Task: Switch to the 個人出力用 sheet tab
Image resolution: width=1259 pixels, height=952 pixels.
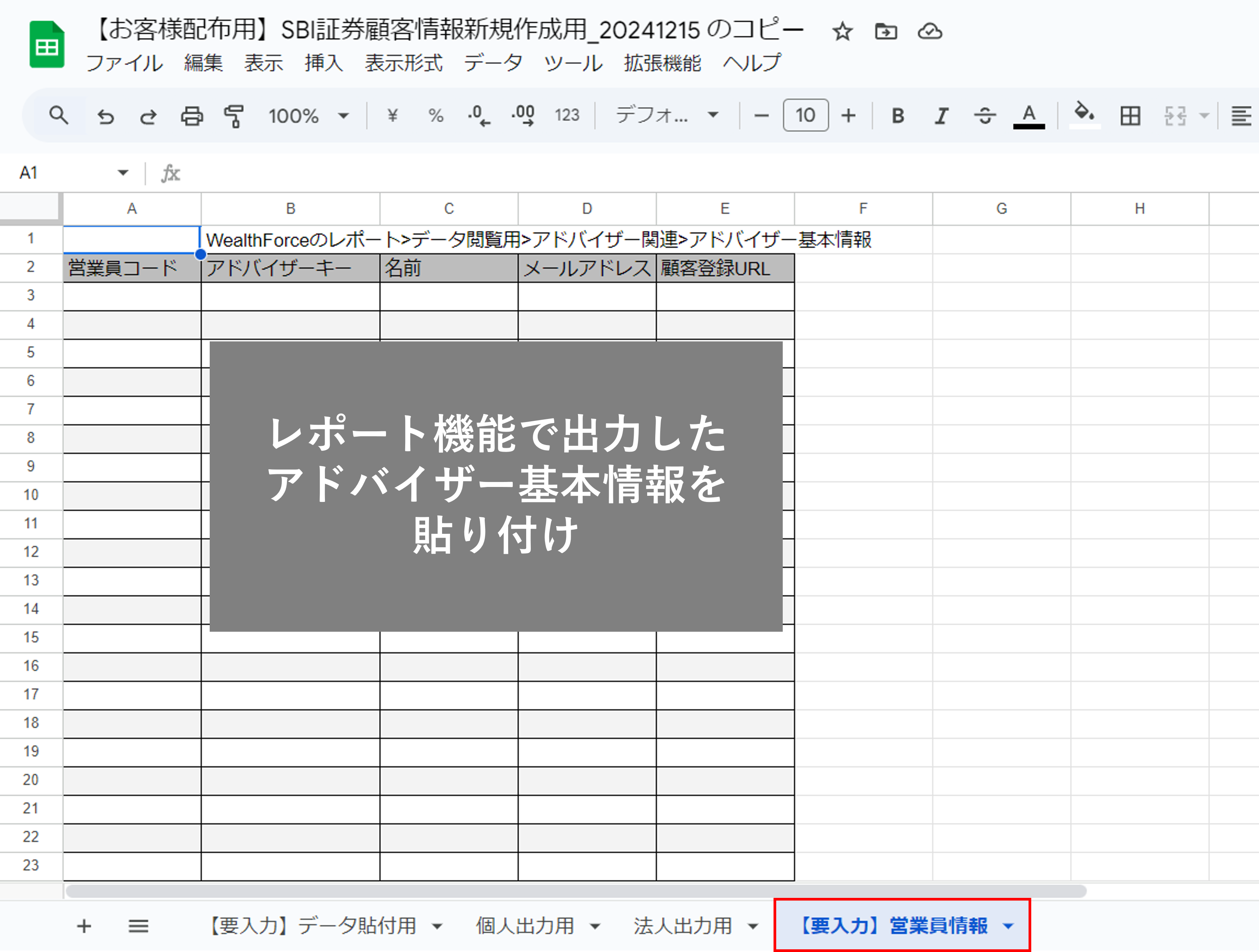Action: [x=525, y=926]
